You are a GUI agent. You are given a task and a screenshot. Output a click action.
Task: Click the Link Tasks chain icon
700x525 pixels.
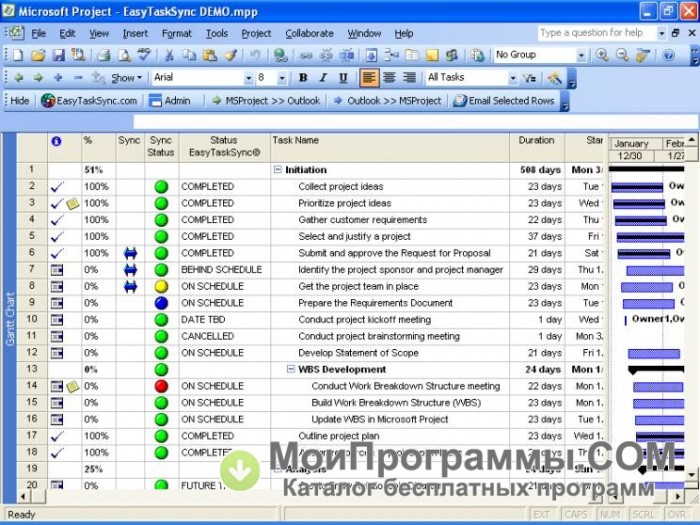pos(306,55)
